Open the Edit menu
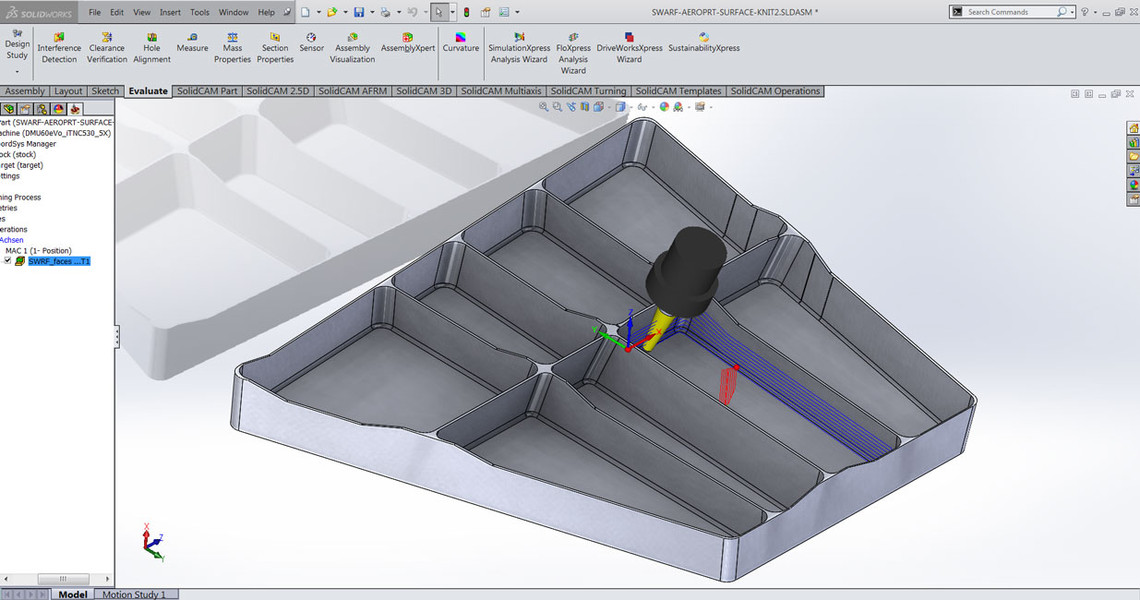Screen dimensions: 1140x600 pyautogui.click(x=117, y=12)
